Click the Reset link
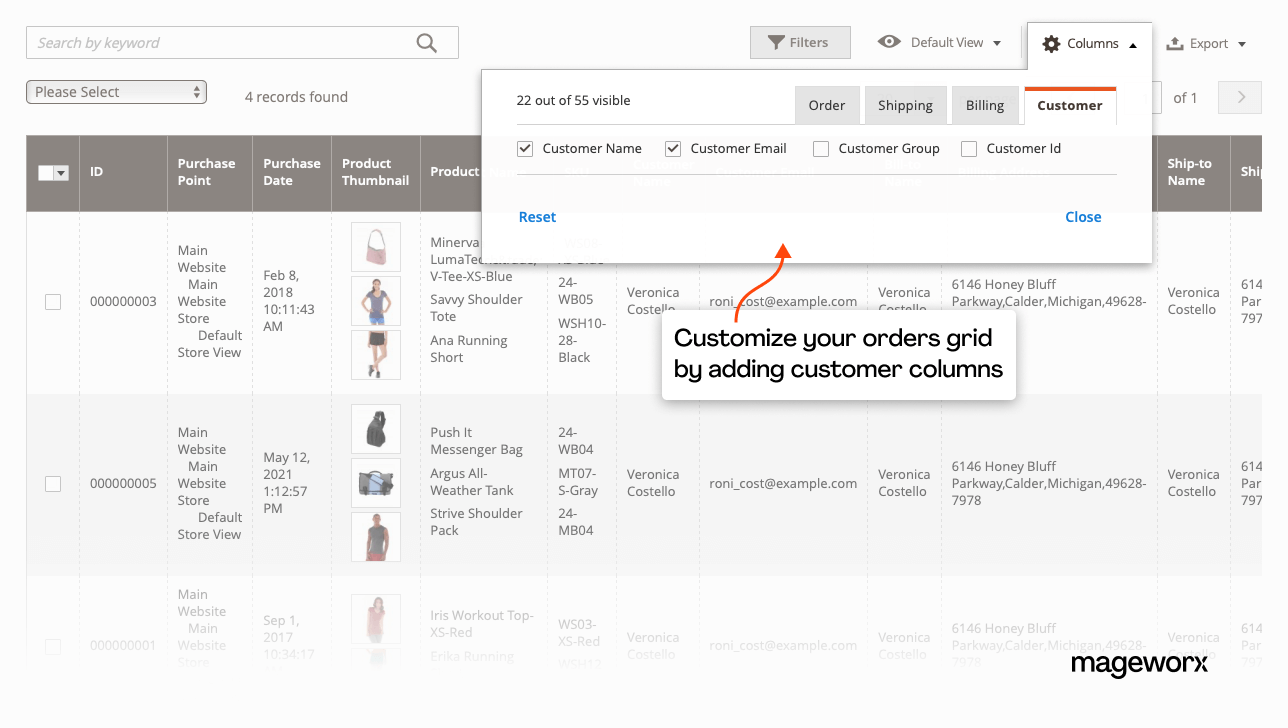 537,217
